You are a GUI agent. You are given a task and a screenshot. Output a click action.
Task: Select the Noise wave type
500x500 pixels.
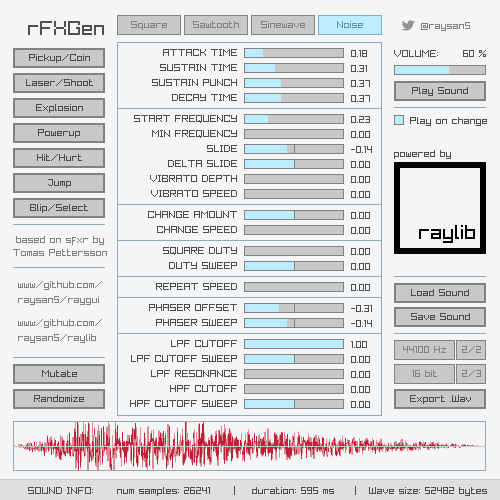350,25
